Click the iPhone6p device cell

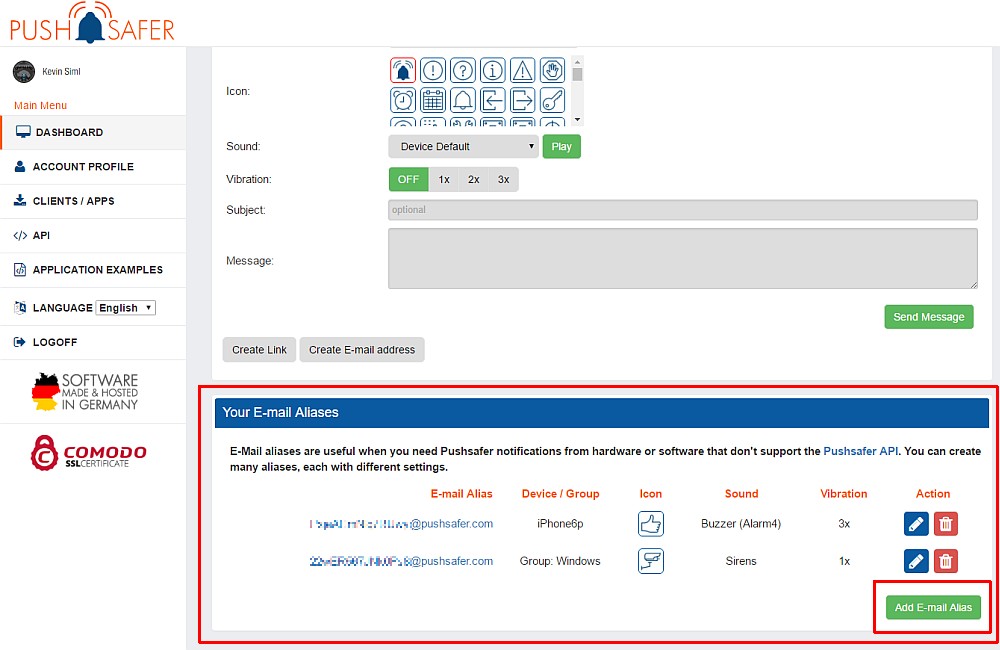(560, 524)
